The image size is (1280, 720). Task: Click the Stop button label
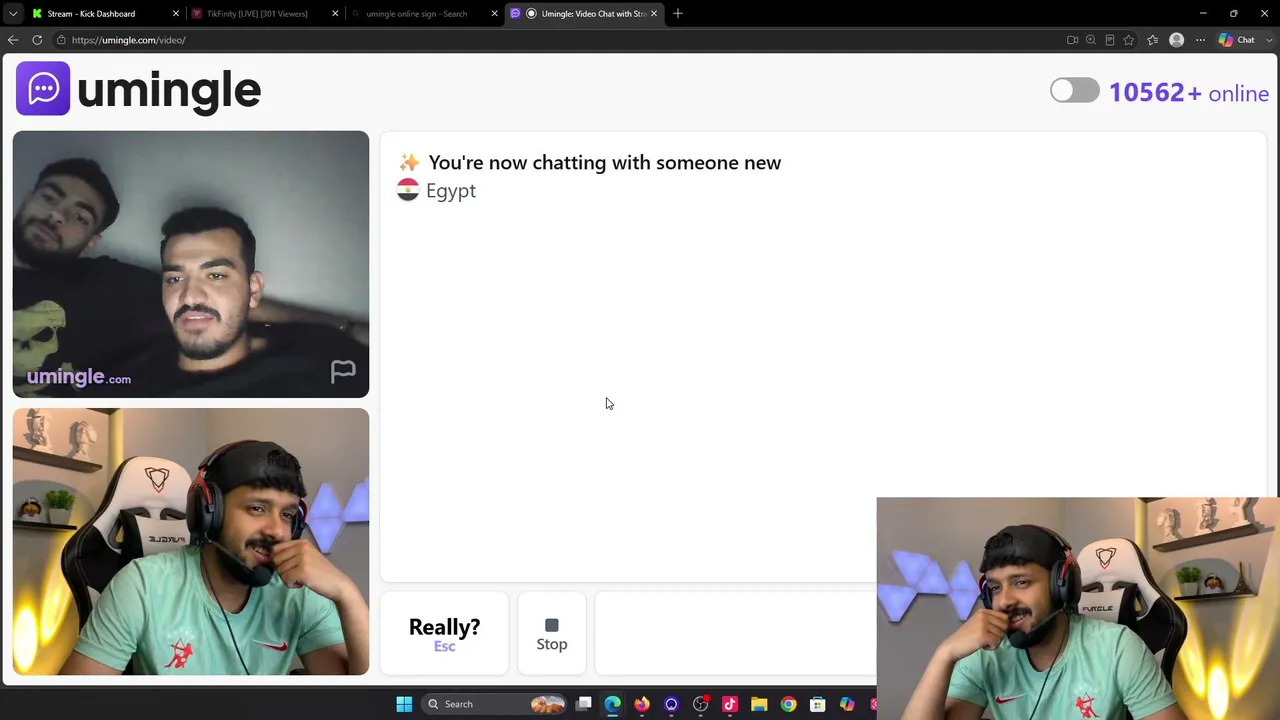tap(551, 644)
